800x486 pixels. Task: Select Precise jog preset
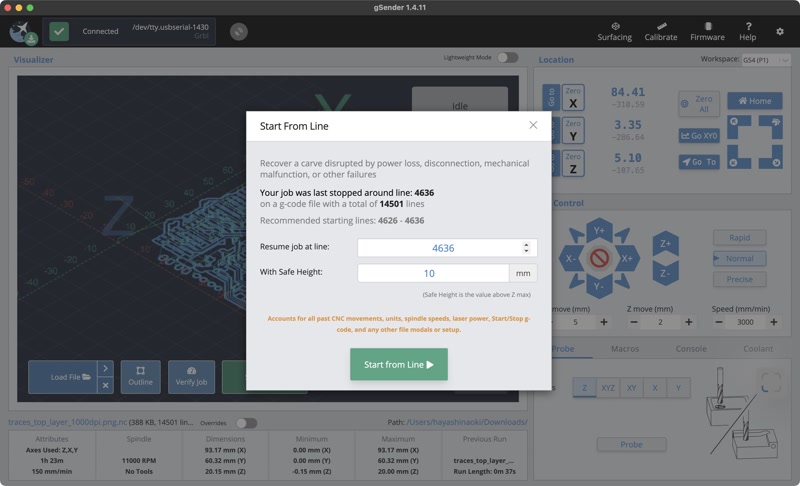(739, 279)
